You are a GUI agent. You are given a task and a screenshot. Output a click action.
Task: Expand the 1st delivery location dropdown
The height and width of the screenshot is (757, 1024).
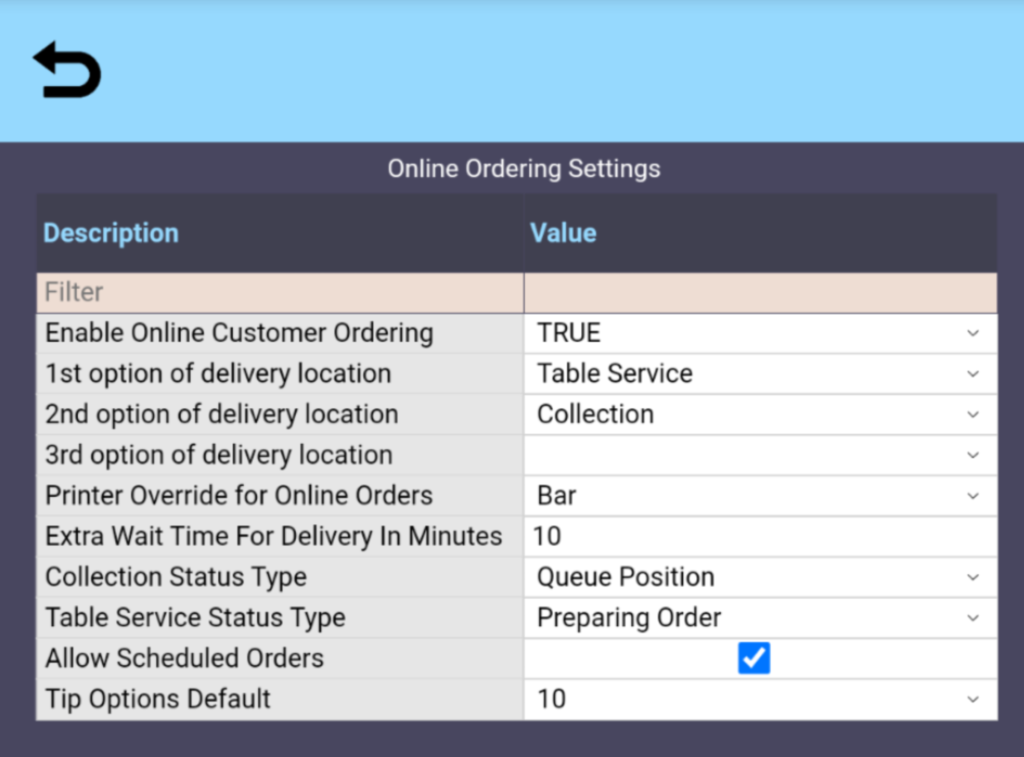coord(760,374)
